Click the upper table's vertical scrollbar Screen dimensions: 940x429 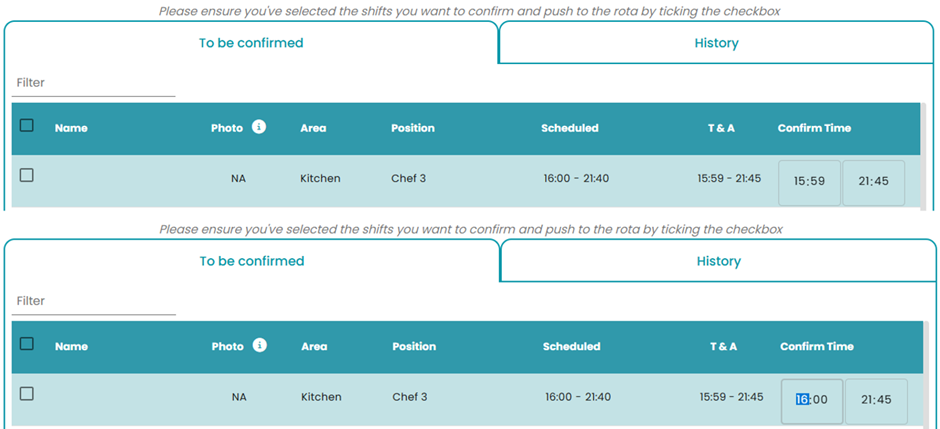pos(924,156)
